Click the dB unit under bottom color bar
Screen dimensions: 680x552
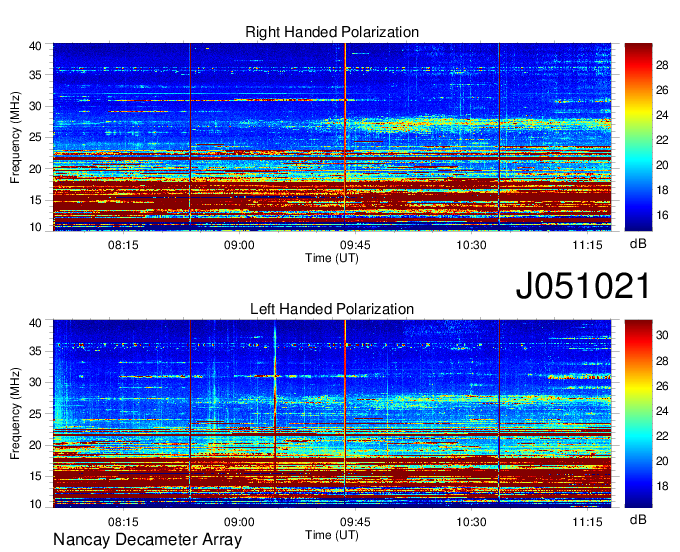[638, 520]
